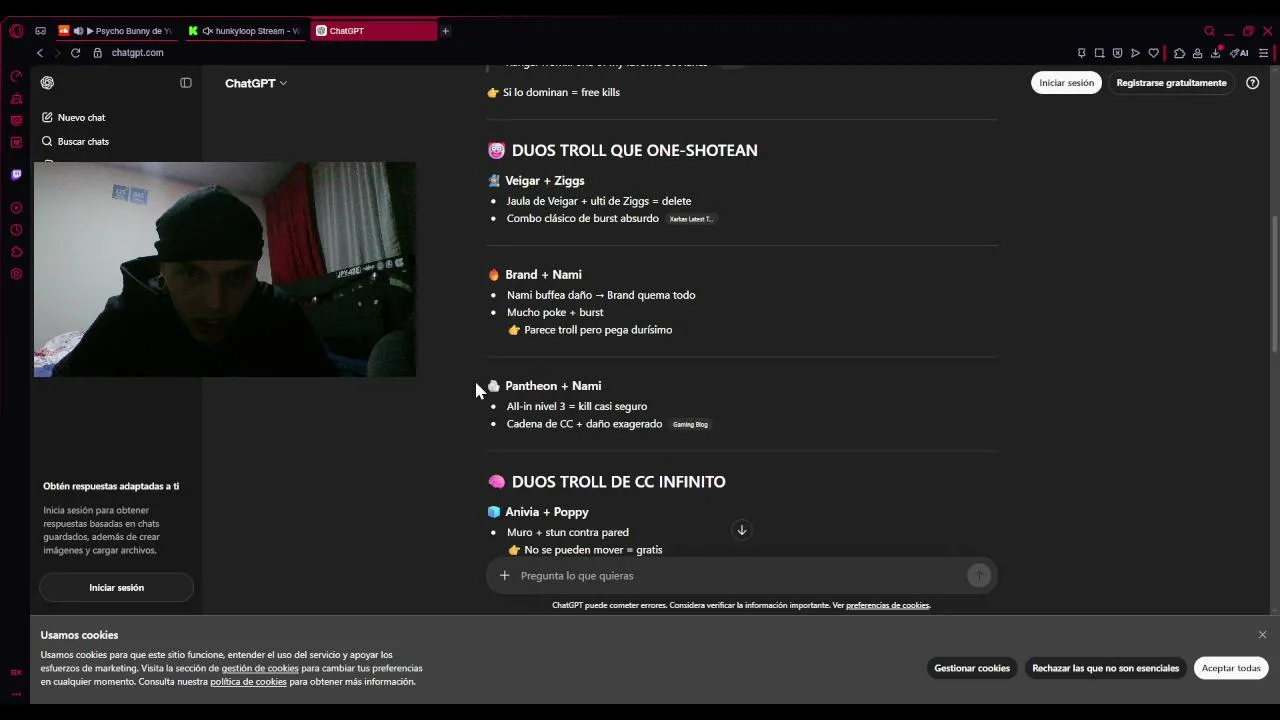Focus the Pregunta lo que quieras field
Viewport: 1280px width, 720px height.
(740, 576)
